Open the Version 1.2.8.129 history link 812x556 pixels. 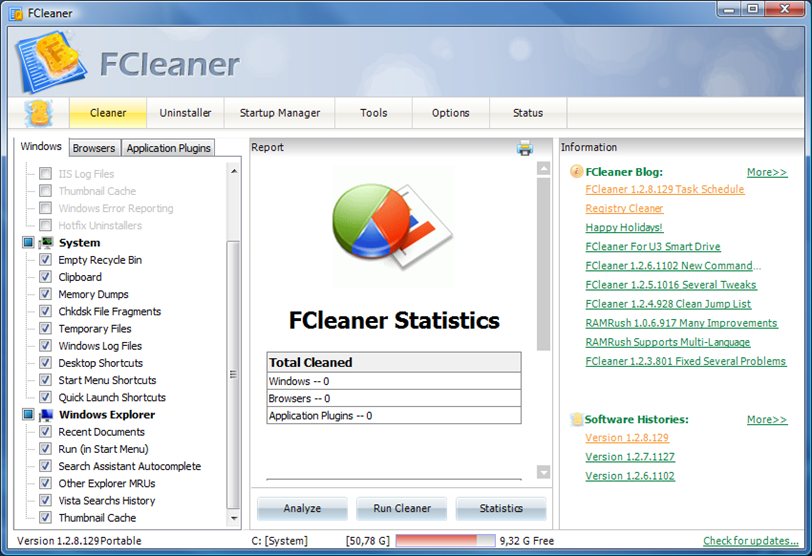coord(627,437)
